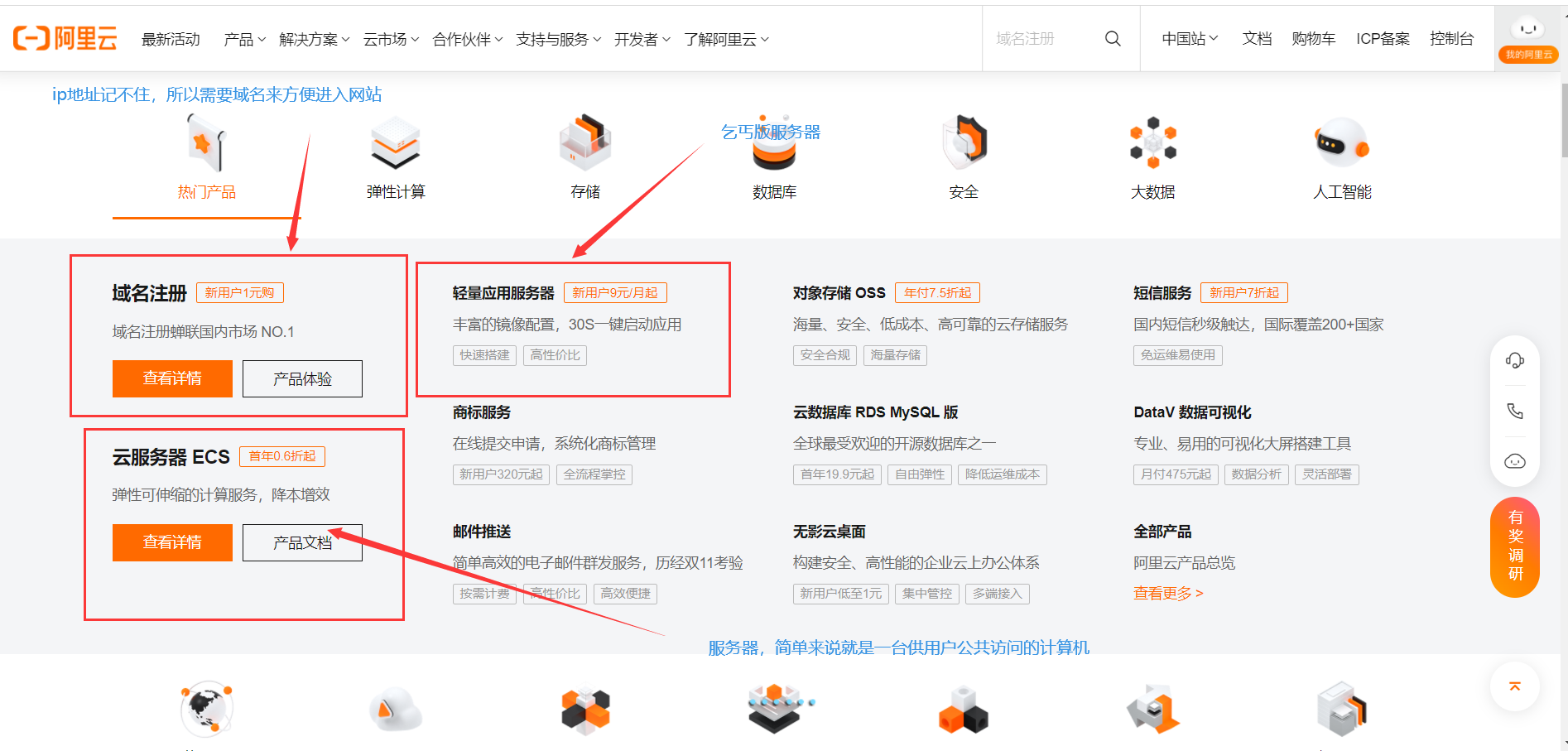
Task: Switch to the 热门产品 tab label
Action: [x=206, y=192]
